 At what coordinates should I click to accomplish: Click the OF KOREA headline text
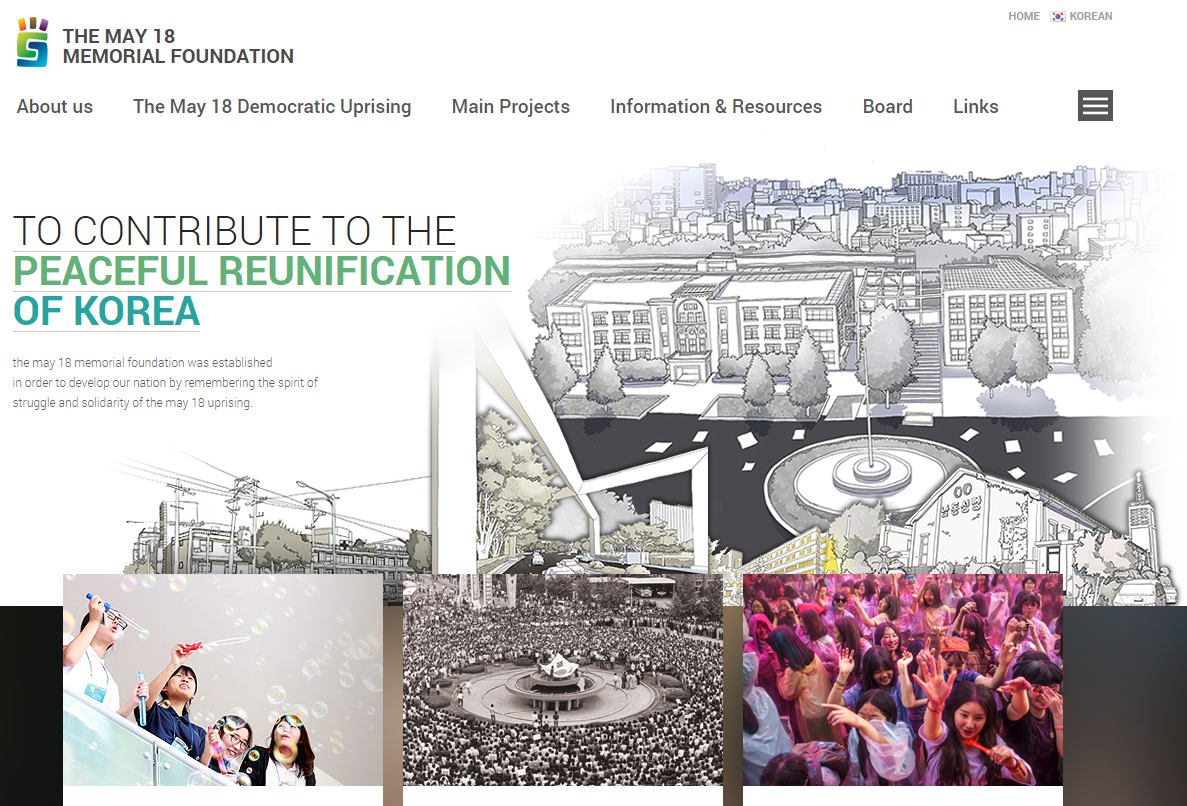coord(107,311)
